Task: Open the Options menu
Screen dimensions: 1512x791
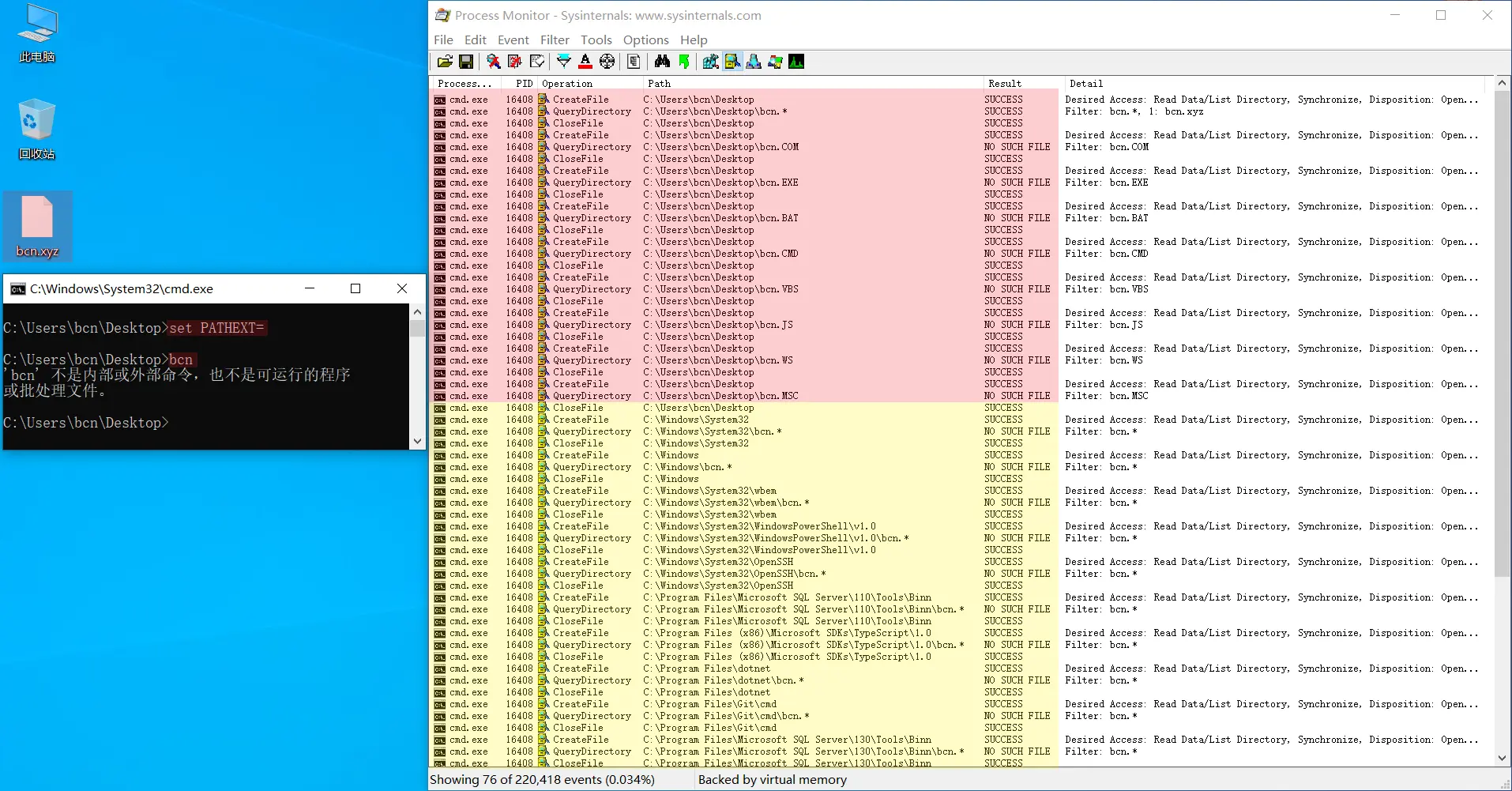Action: pyautogui.click(x=646, y=40)
